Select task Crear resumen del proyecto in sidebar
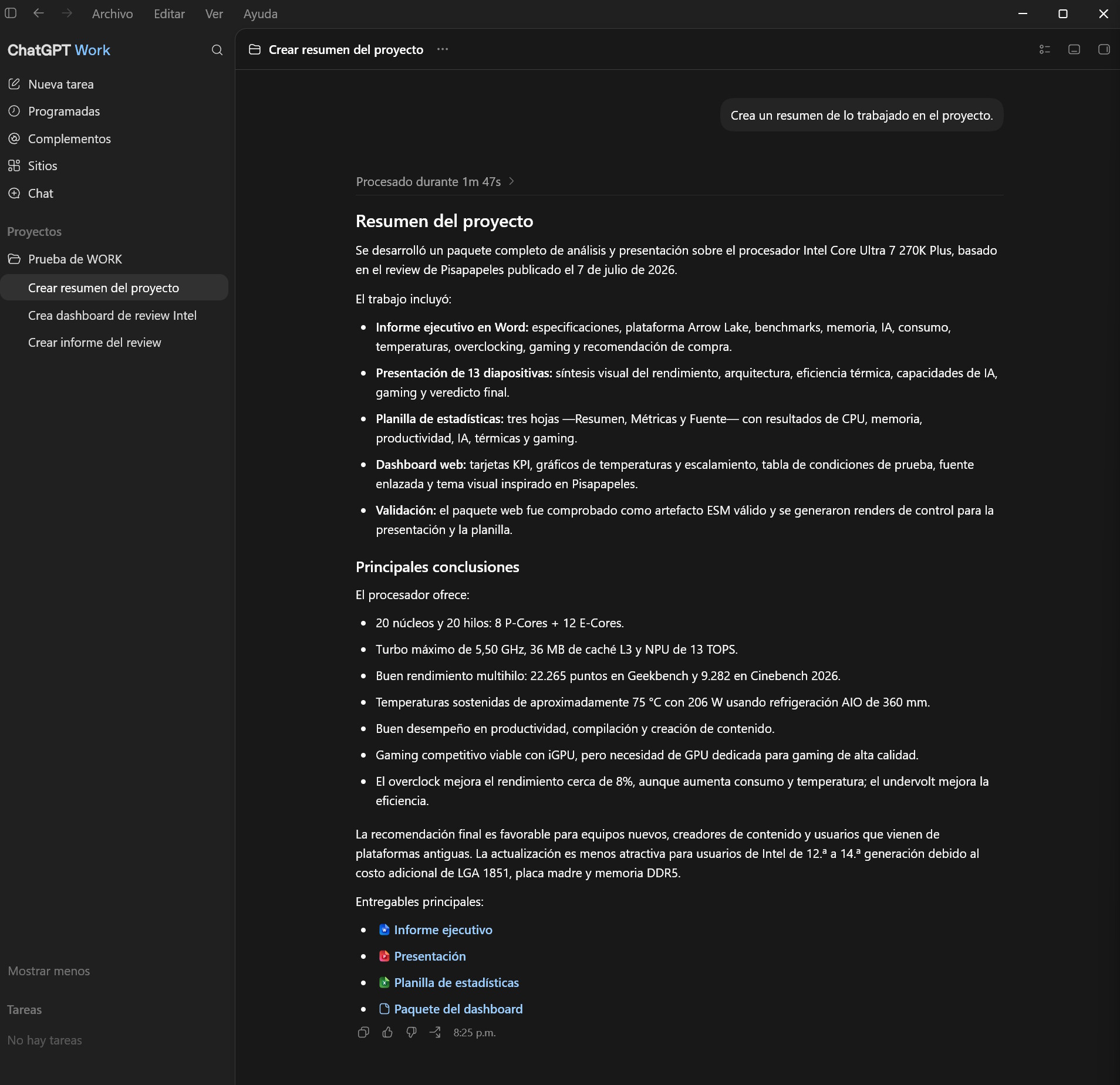Viewport: 1120px width, 1085px height. click(x=114, y=288)
